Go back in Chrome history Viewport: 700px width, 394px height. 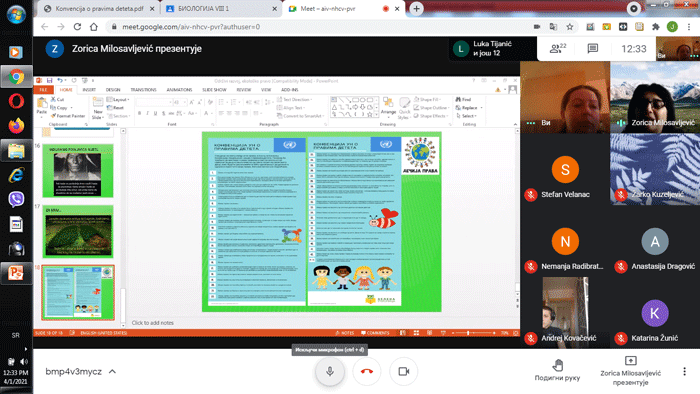(45, 27)
